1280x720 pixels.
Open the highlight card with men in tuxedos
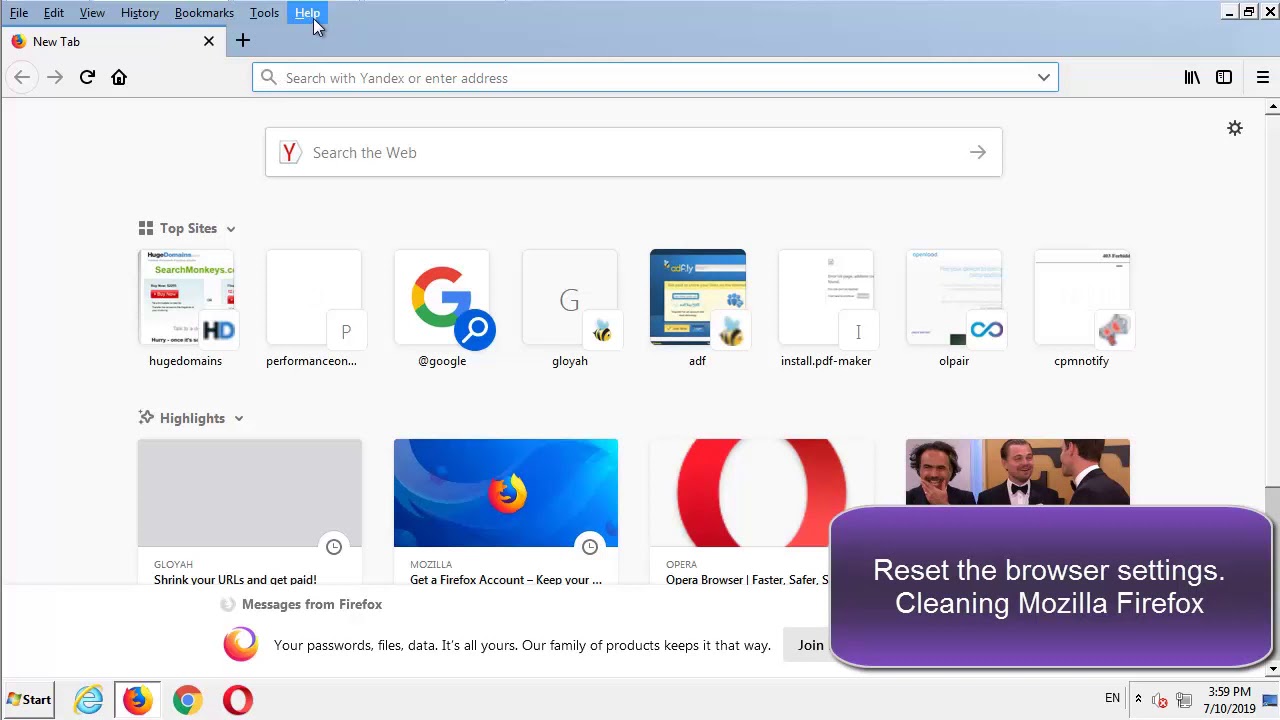coord(1018,472)
